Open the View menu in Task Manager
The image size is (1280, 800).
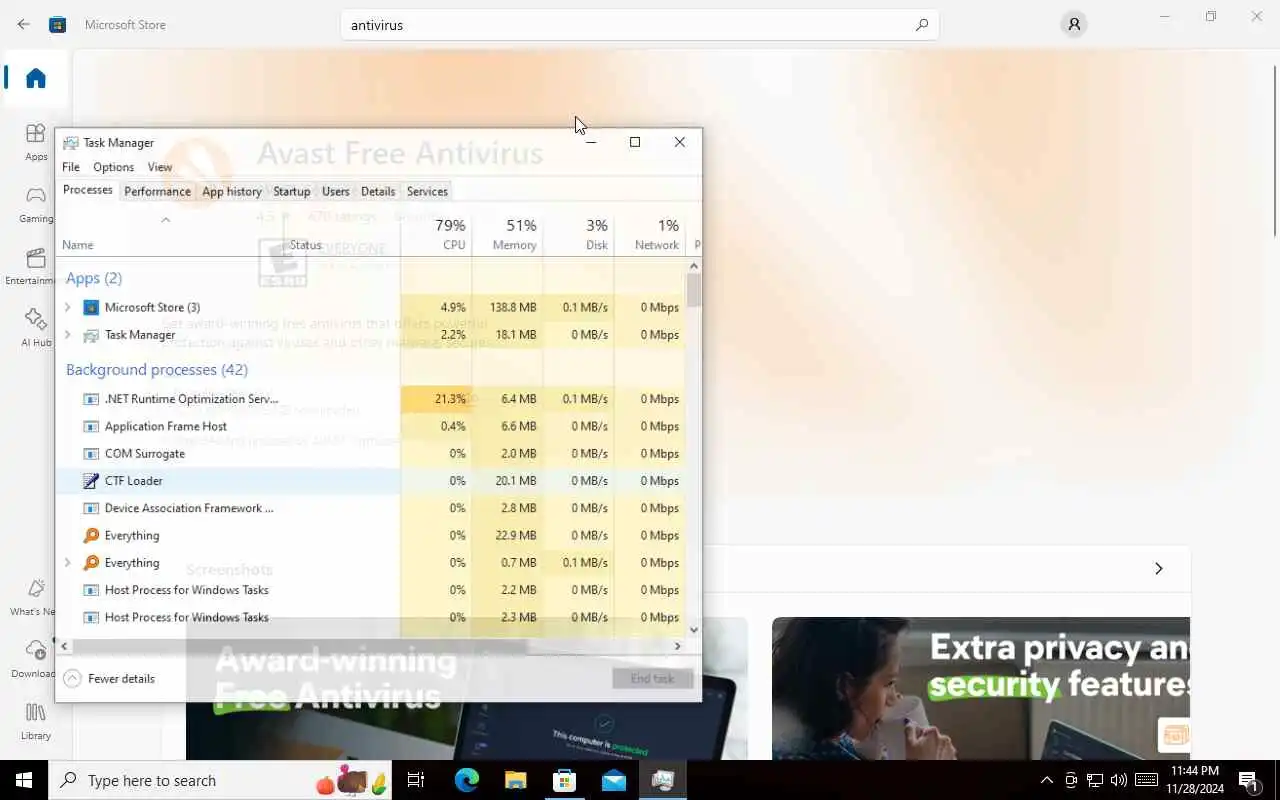160,167
